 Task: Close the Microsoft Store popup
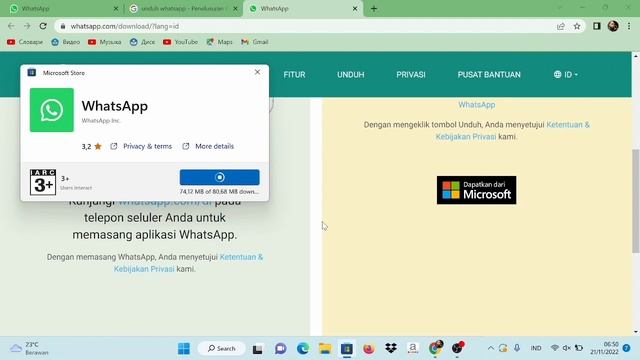[257, 72]
